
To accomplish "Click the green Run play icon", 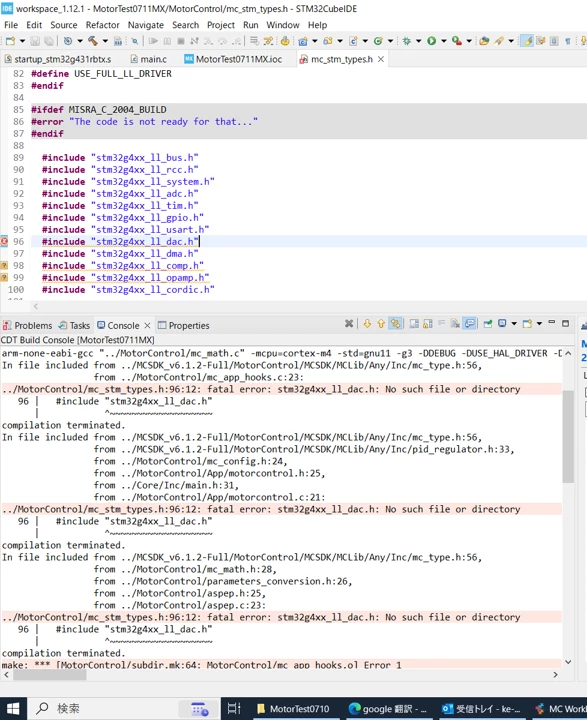I will point(431,41).
